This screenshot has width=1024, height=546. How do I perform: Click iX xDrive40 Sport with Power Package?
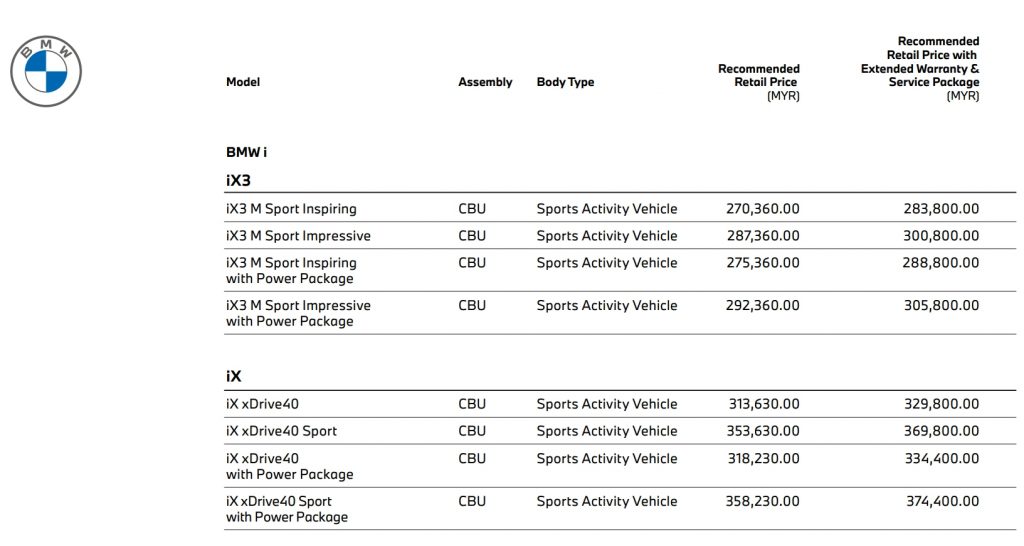pyautogui.click(x=287, y=509)
